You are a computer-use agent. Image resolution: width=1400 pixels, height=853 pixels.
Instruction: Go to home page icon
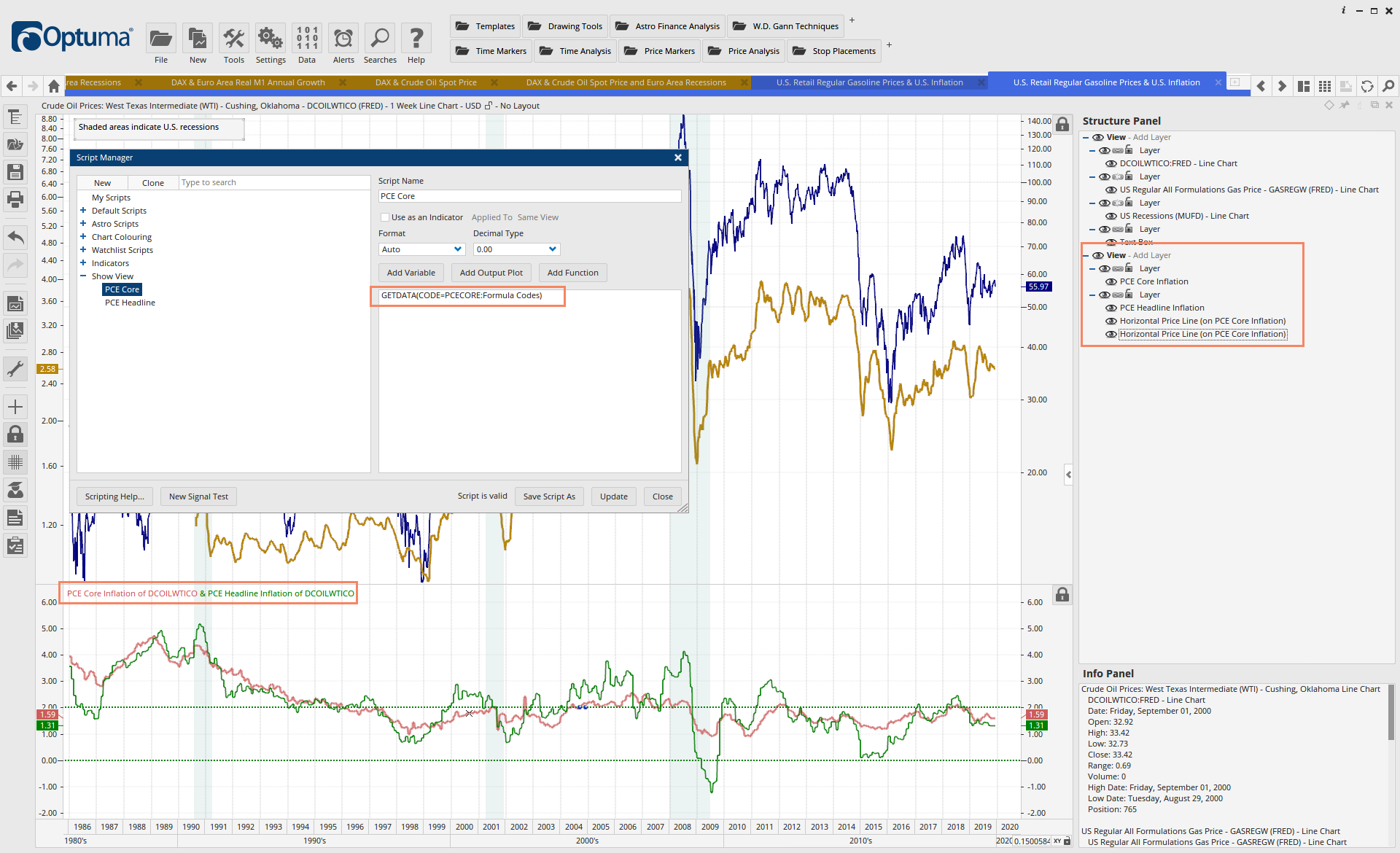pyautogui.click(x=54, y=86)
